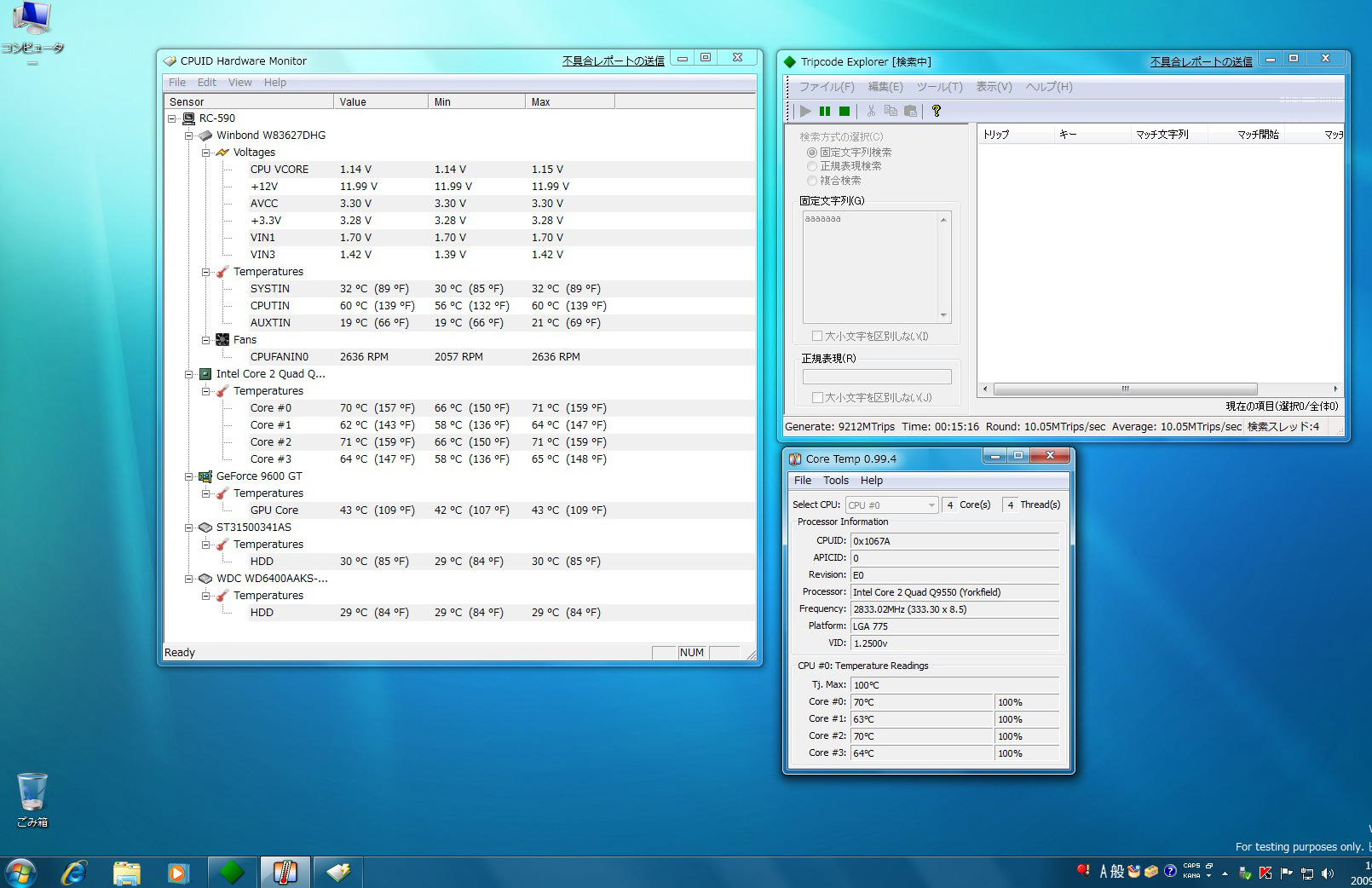
Task: Collapse the Intel Core 2 Quad node
Action: (189, 374)
